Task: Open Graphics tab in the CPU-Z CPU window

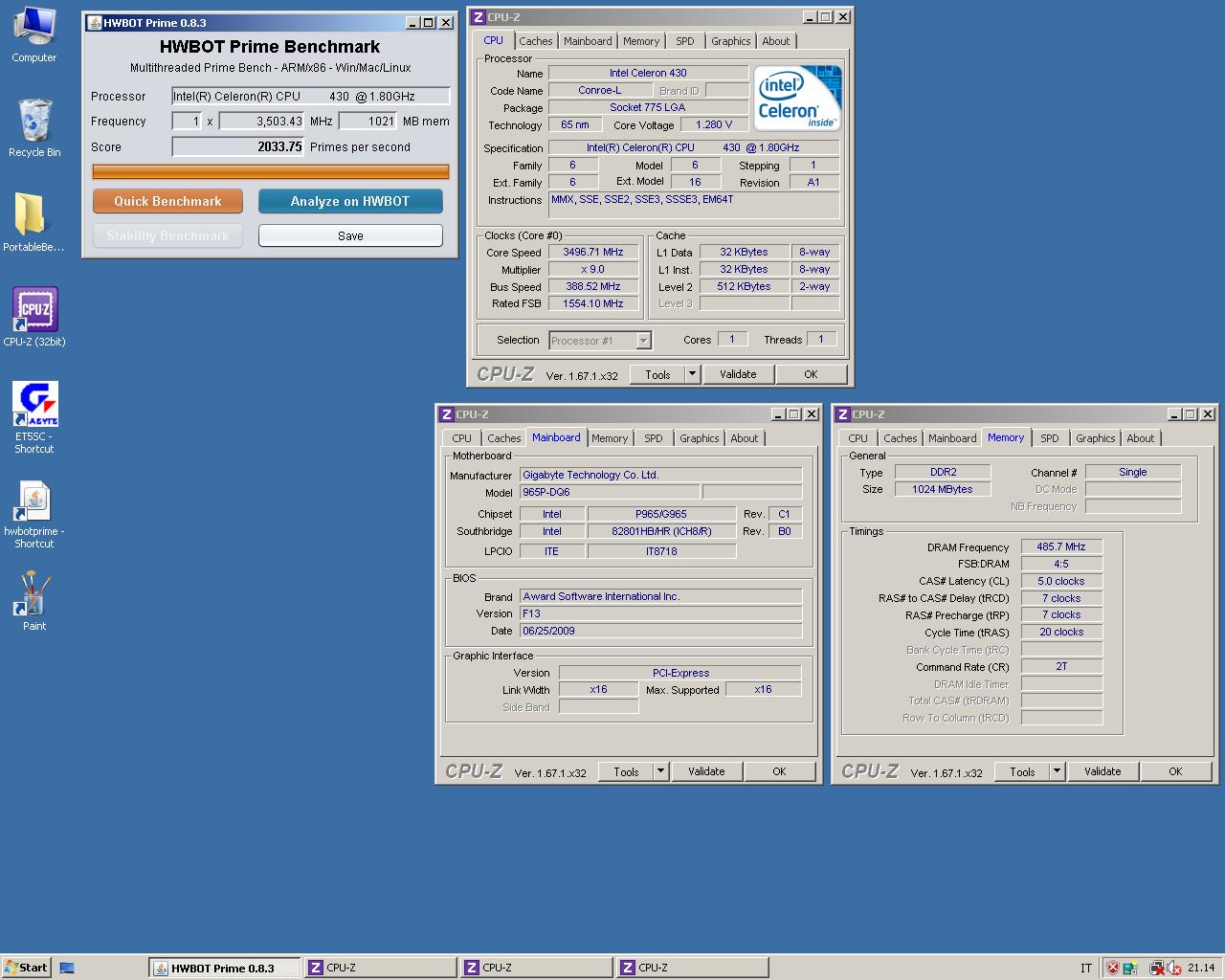Action: point(731,41)
